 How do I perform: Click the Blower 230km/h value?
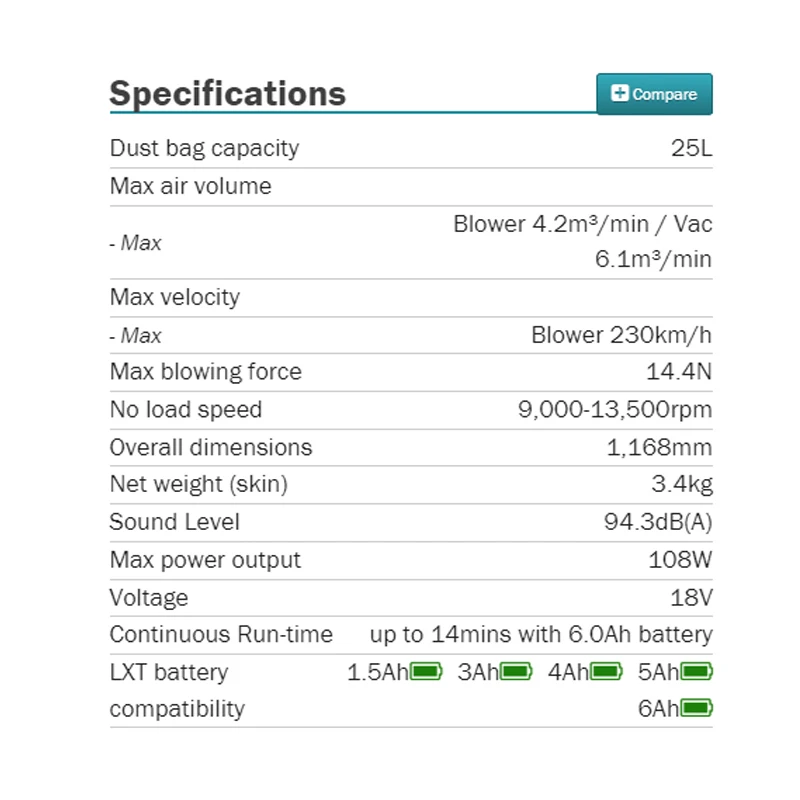pyautogui.click(x=621, y=335)
